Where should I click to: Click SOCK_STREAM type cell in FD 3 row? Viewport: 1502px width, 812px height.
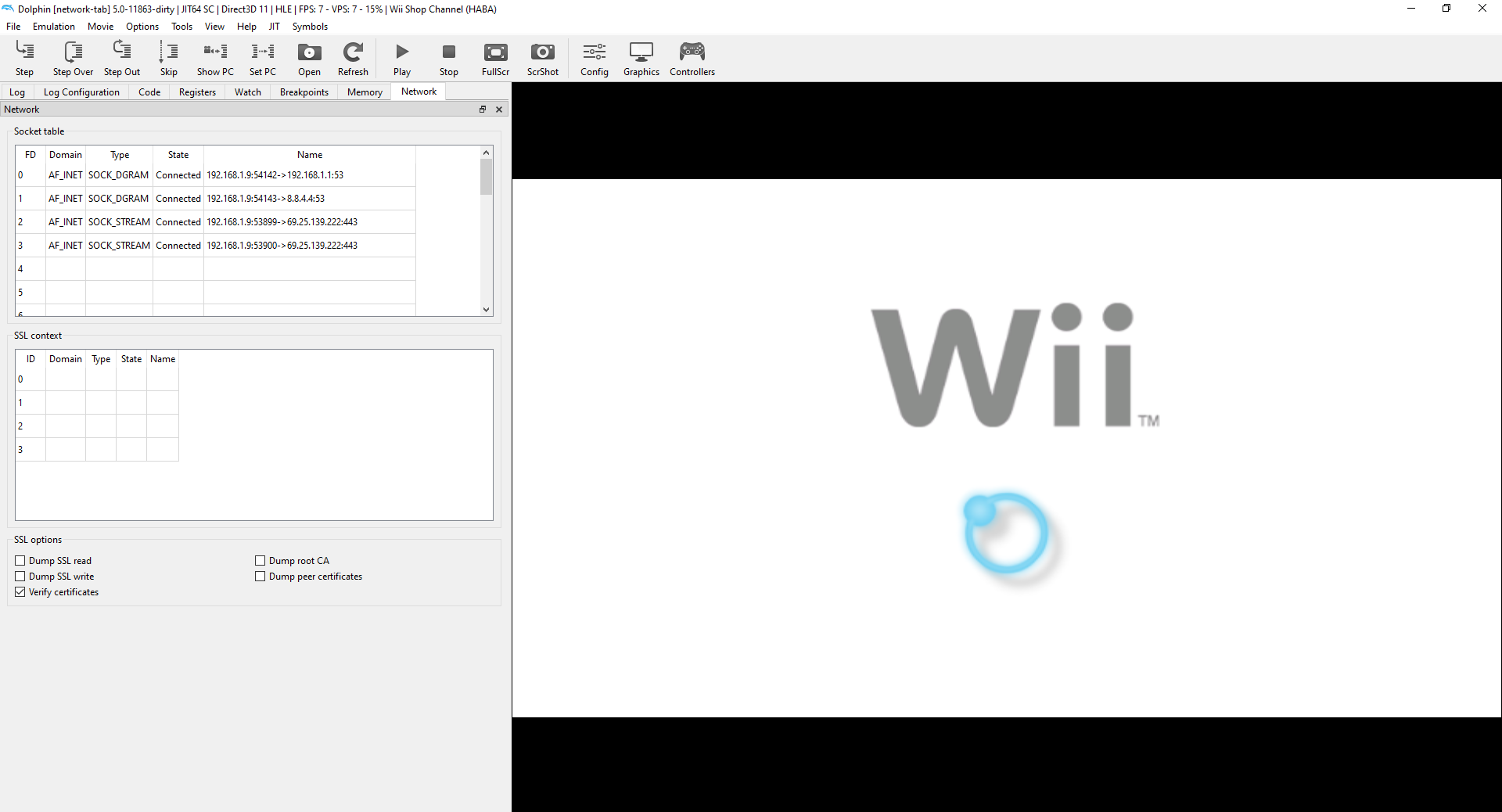119,246
